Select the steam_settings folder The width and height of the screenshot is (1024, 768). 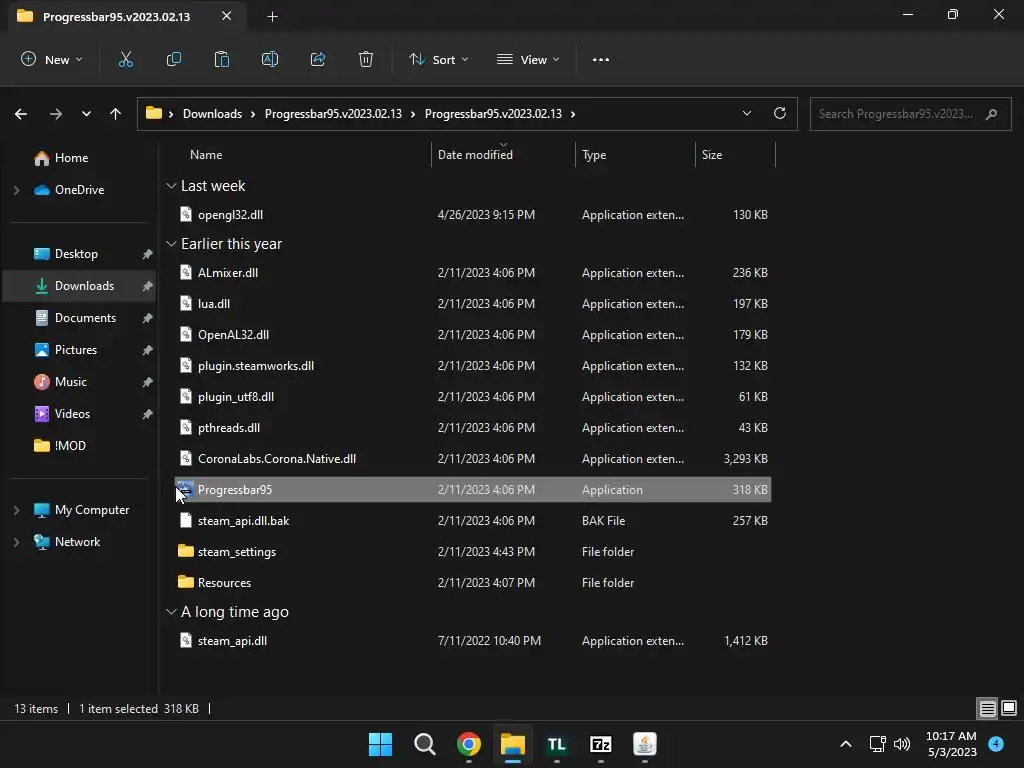tap(473, 552)
